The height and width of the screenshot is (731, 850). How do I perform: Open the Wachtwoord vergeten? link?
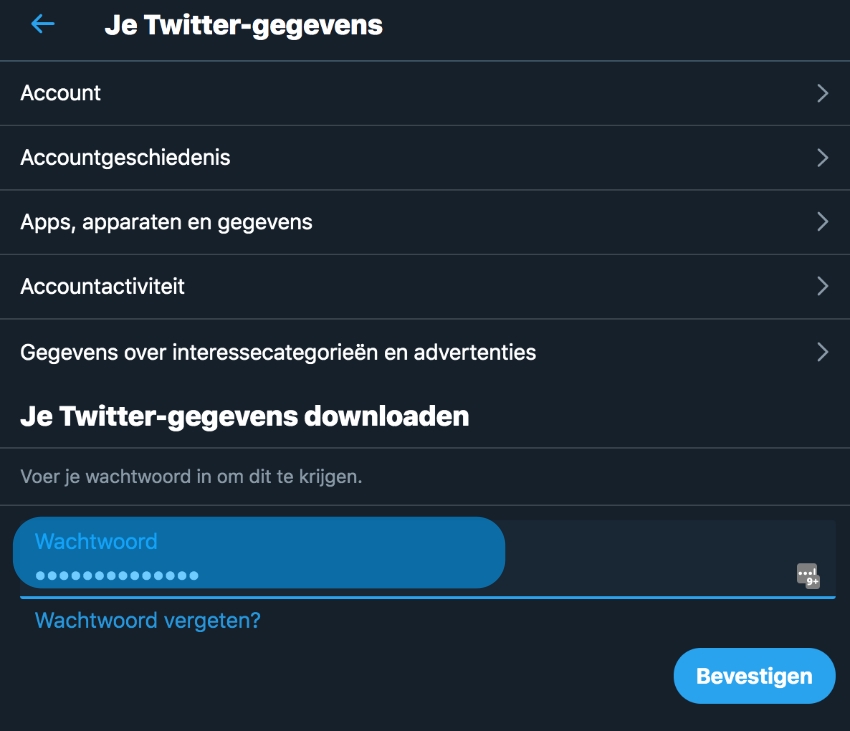point(147,620)
